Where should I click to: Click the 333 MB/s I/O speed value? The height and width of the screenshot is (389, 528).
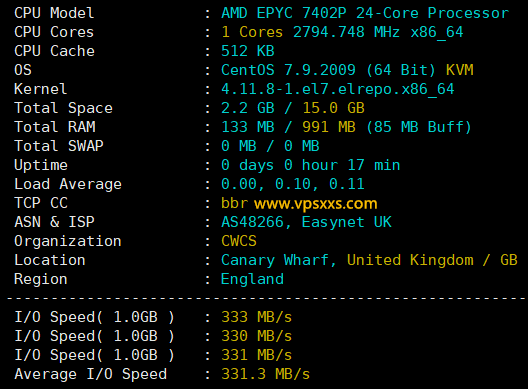click(x=257, y=317)
